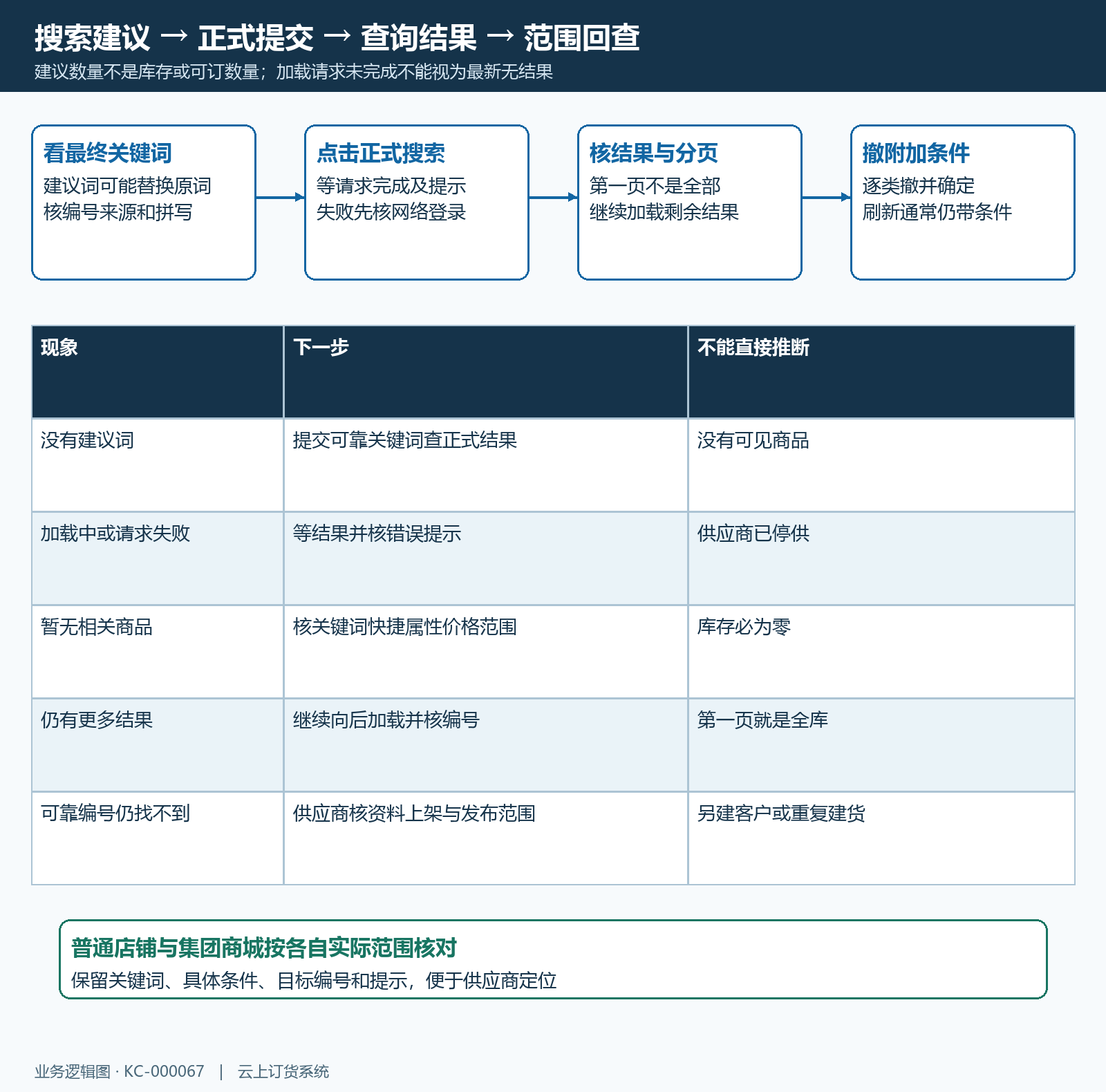Click the table column header "下一步"
1106x1092 pixels.
pos(486,372)
